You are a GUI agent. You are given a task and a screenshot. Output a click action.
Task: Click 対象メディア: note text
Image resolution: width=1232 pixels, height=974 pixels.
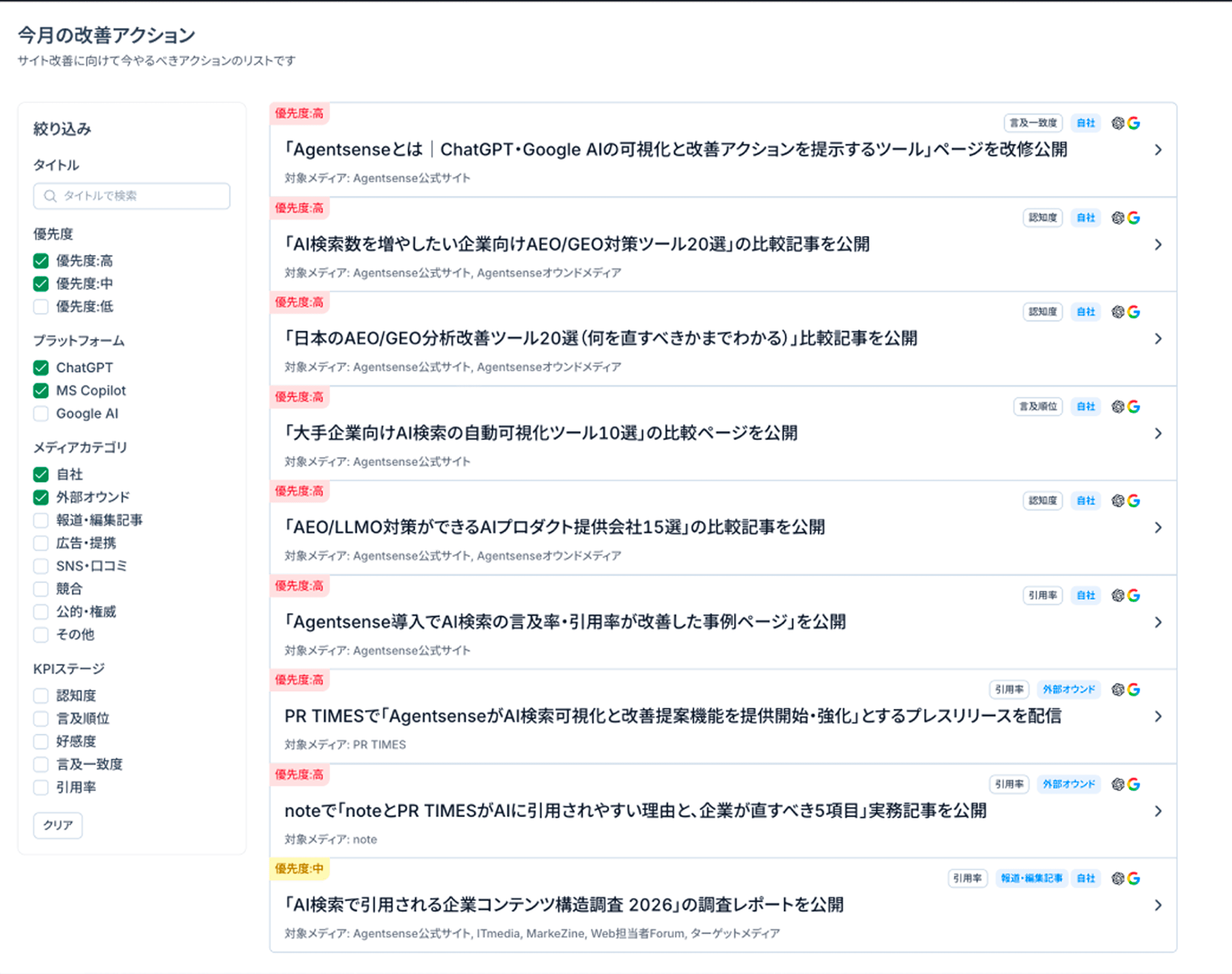(x=331, y=839)
